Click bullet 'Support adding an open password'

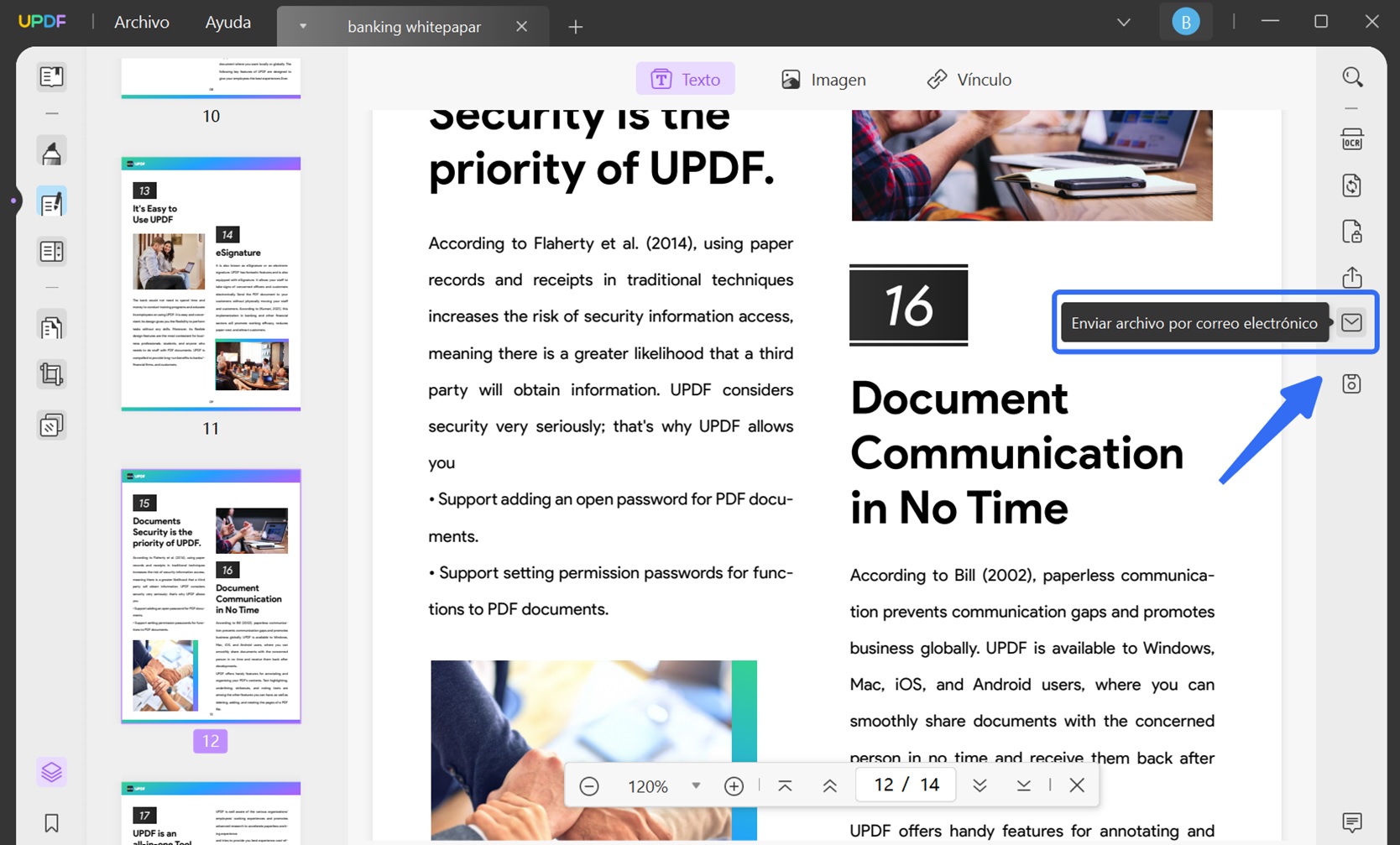click(610, 518)
